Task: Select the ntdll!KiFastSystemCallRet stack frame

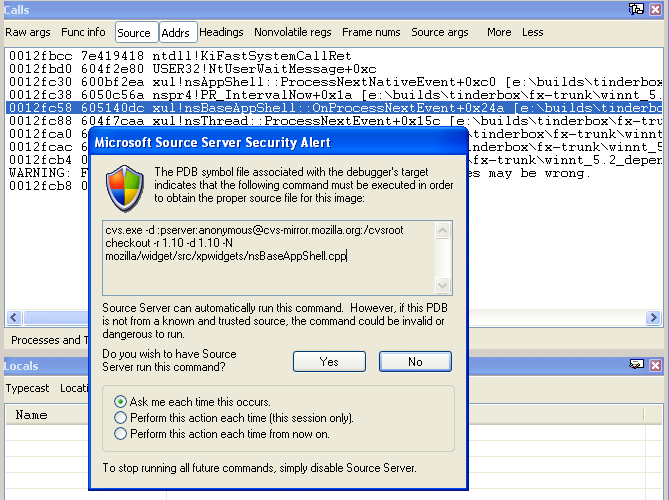Action: (180, 55)
